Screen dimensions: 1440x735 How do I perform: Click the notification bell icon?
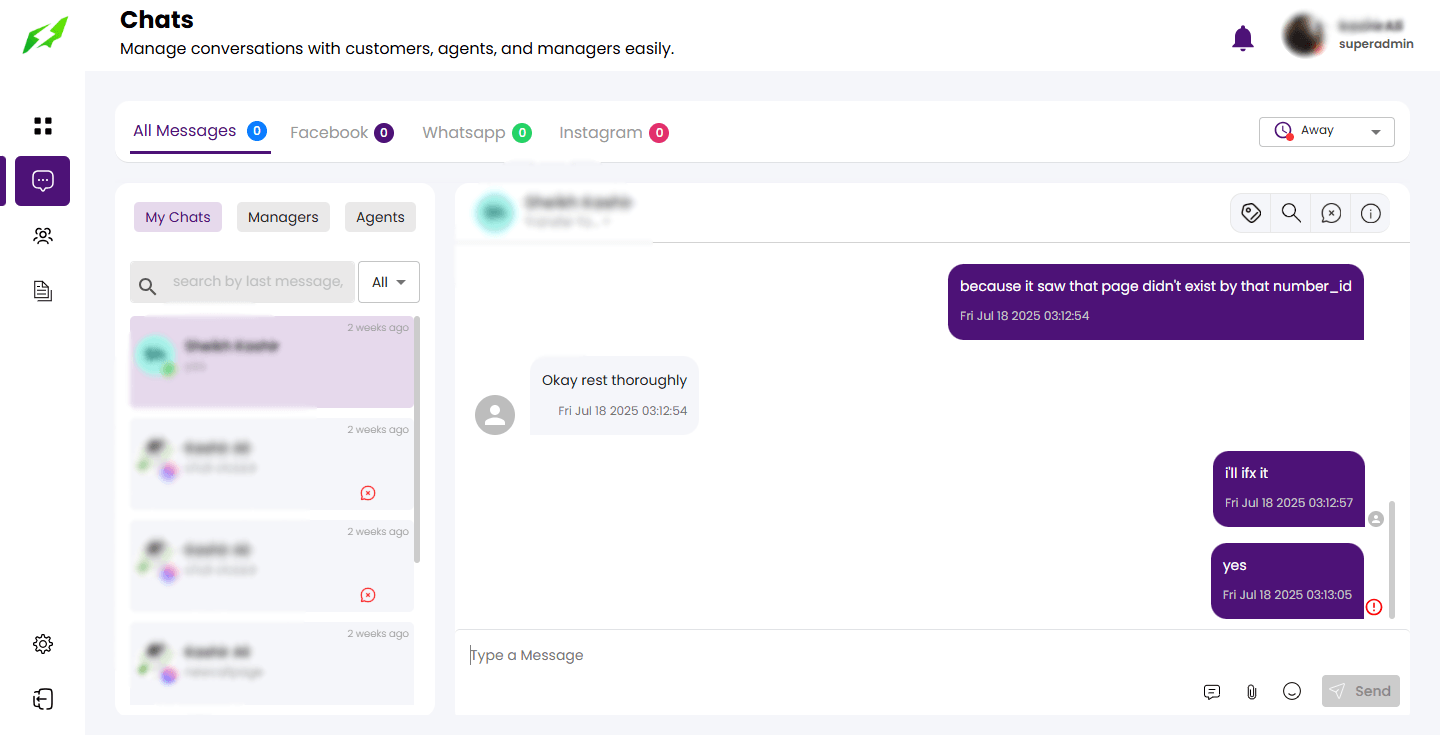coord(1242,39)
